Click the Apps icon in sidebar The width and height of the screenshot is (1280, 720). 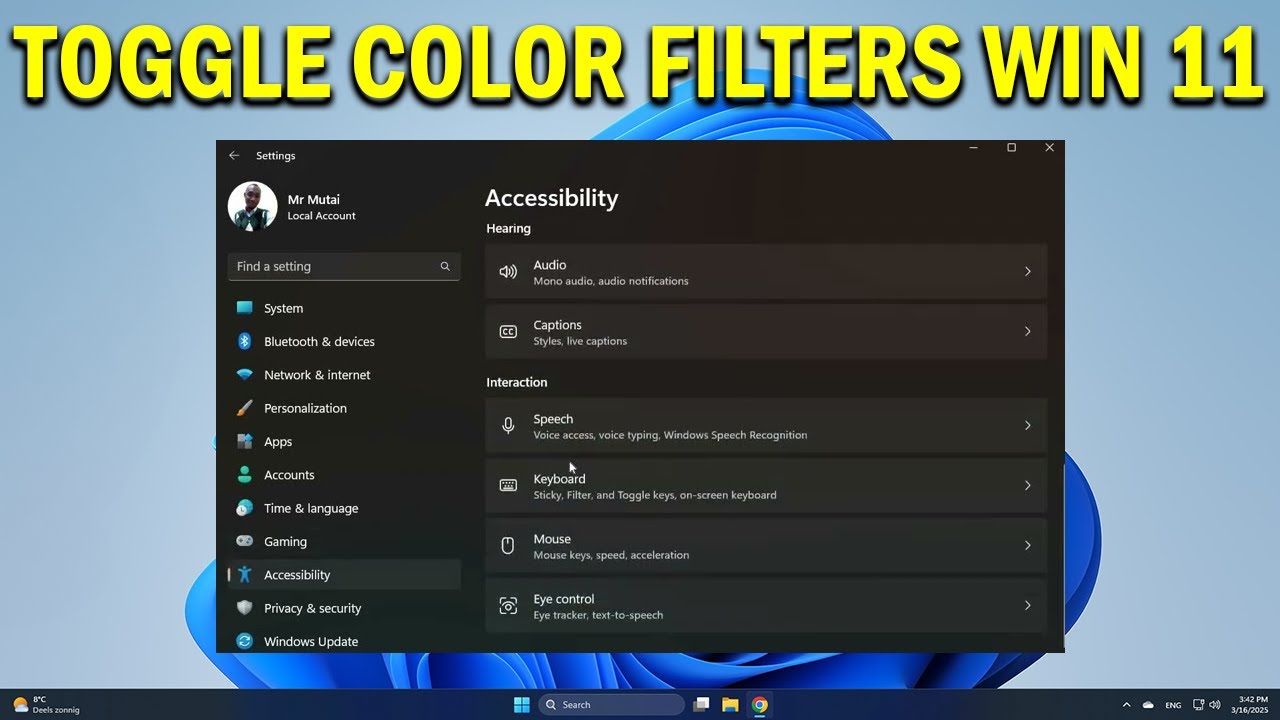pyautogui.click(x=244, y=441)
